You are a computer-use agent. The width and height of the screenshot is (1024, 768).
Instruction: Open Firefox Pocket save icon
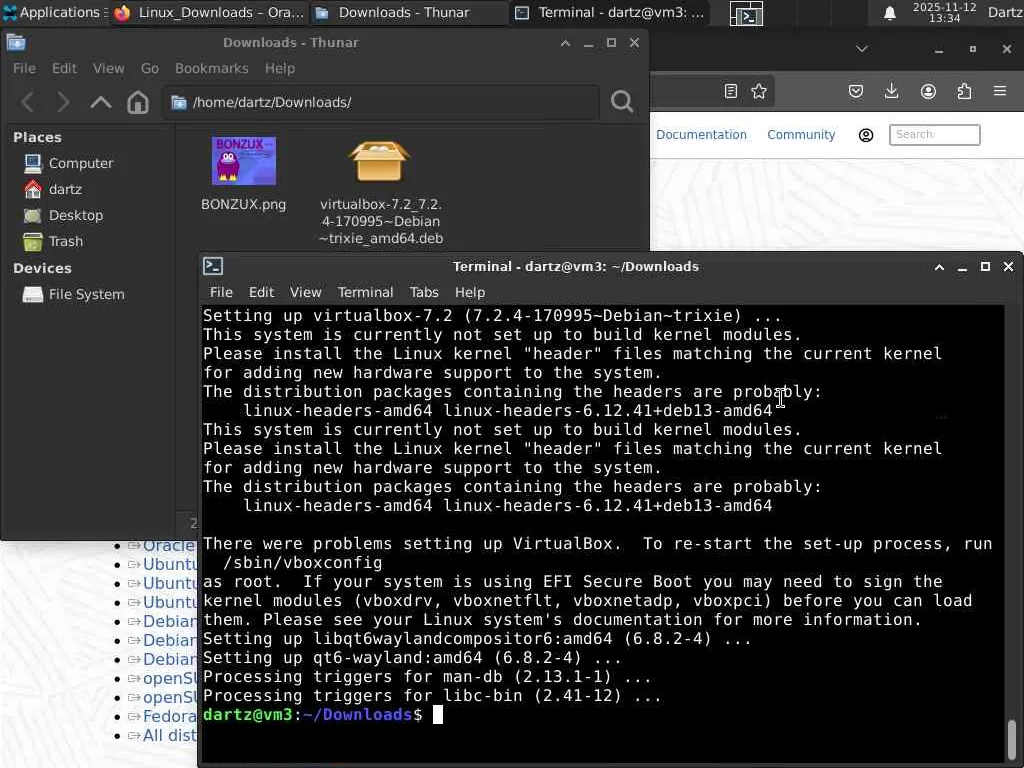(x=856, y=91)
